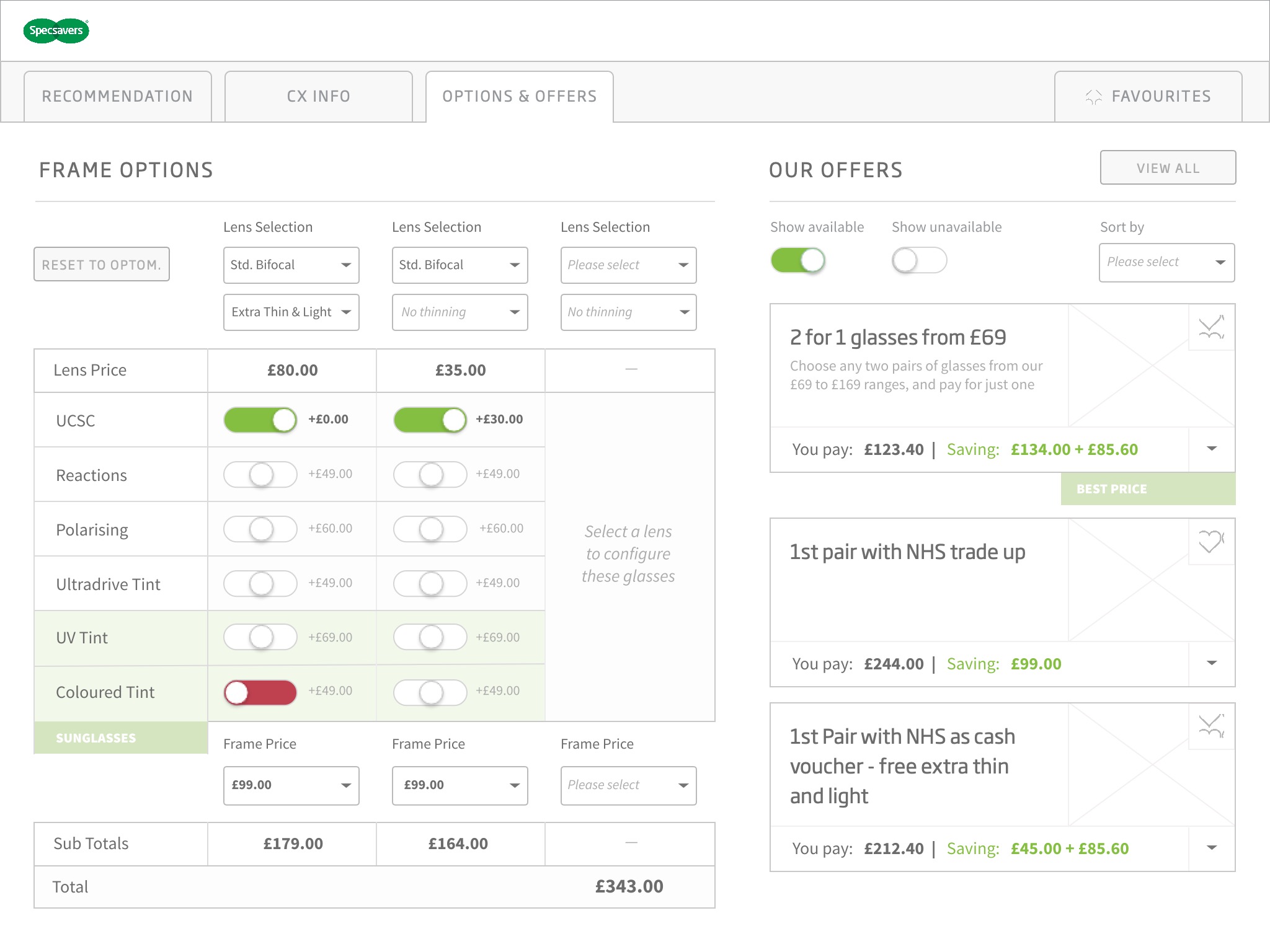Switch to the Recommendation tab

[x=118, y=97]
